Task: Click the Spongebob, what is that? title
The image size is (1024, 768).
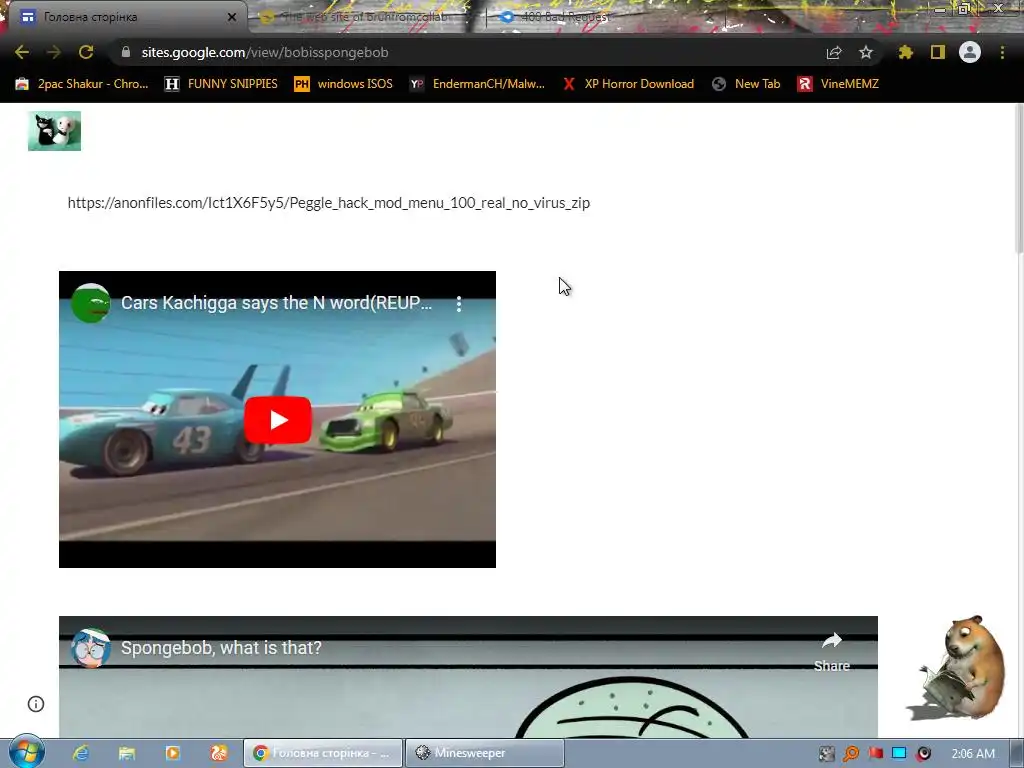Action: point(221,648)
